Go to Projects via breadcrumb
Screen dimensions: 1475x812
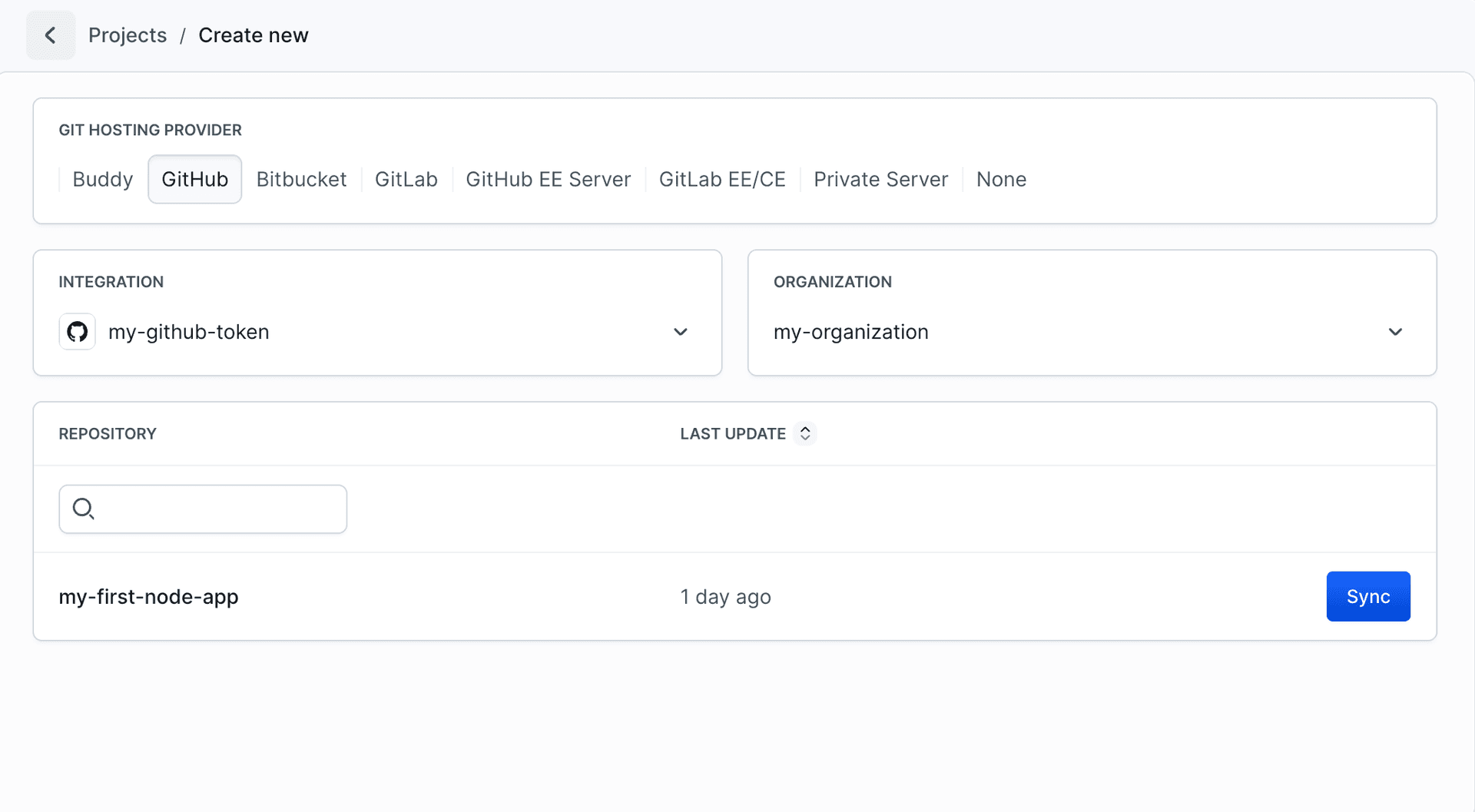(128, 35)
